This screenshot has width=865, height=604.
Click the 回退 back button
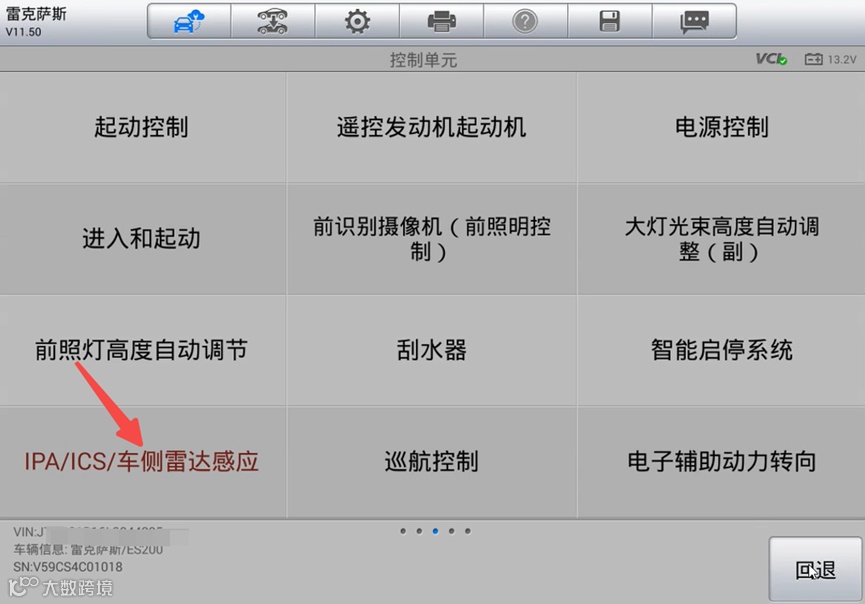(815, 569)
